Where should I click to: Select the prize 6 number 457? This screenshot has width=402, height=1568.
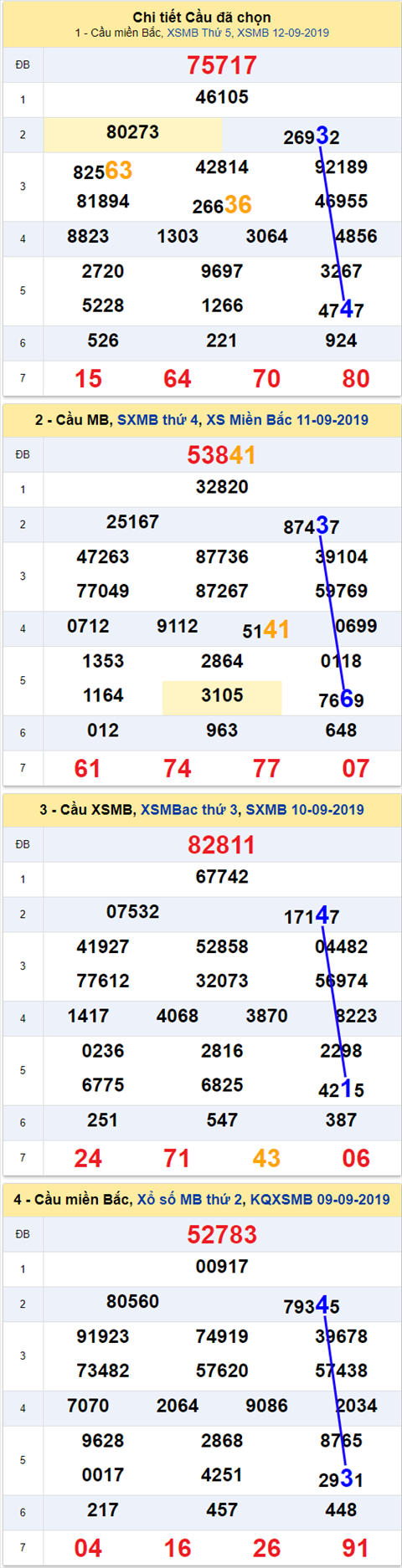coord(222,1511)
